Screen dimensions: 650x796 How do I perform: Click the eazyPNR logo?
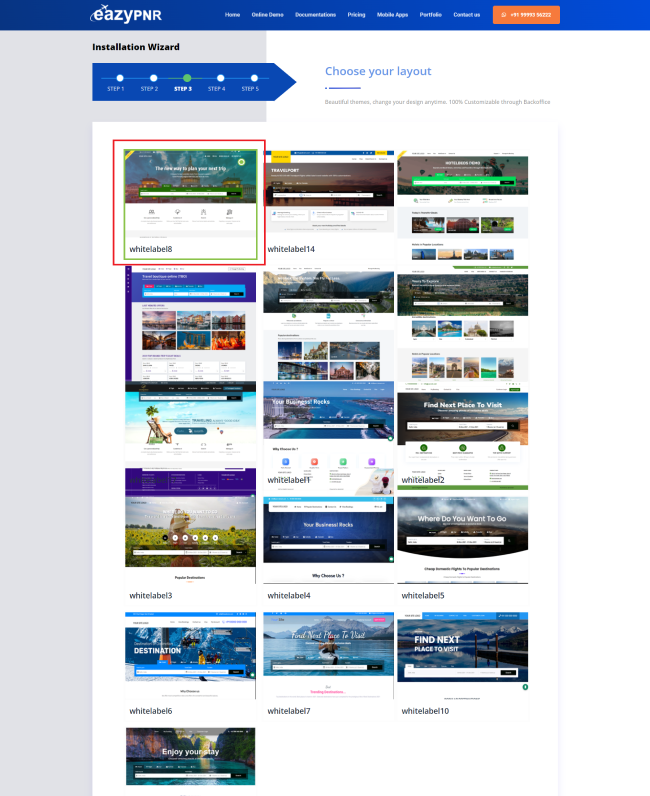(x=126, y=14)
